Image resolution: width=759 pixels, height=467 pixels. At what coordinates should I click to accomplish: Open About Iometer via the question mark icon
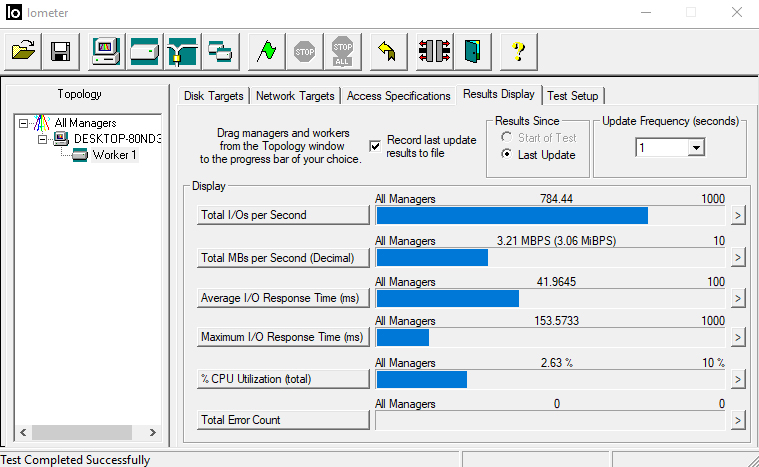click(x=518, y=50)
